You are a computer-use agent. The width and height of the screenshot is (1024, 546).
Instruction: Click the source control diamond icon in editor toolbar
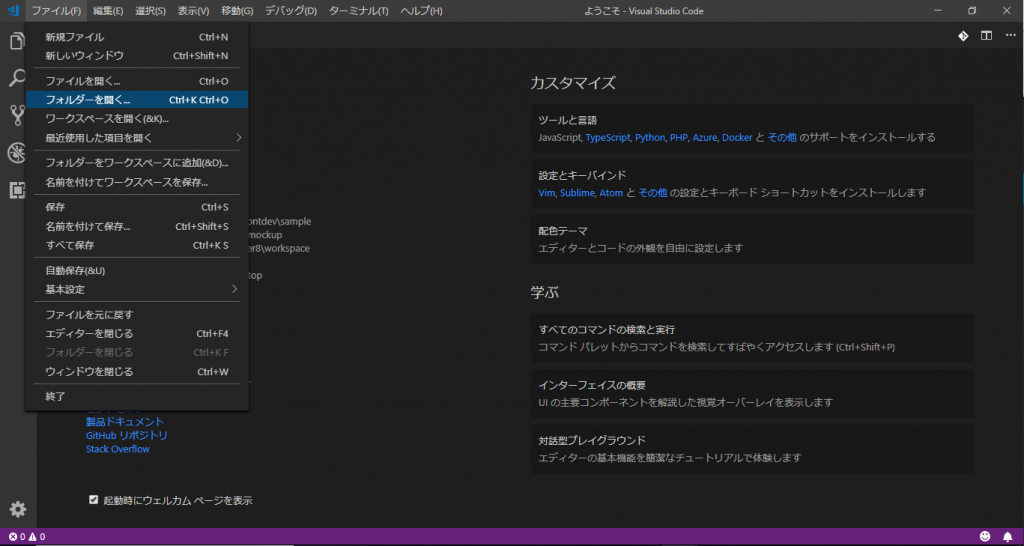click(963, 35)
